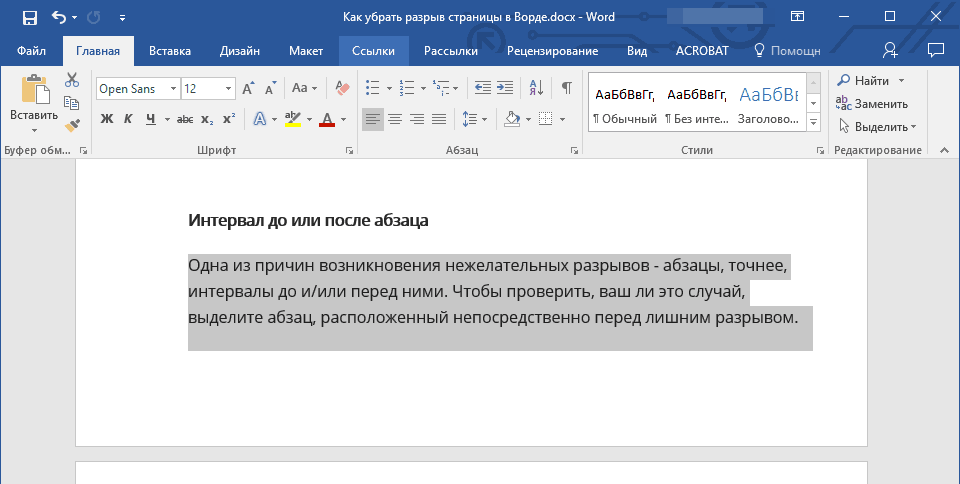
Task: Toggle the paragraph marks ¶ display
Action: click(x=566, y=88)
